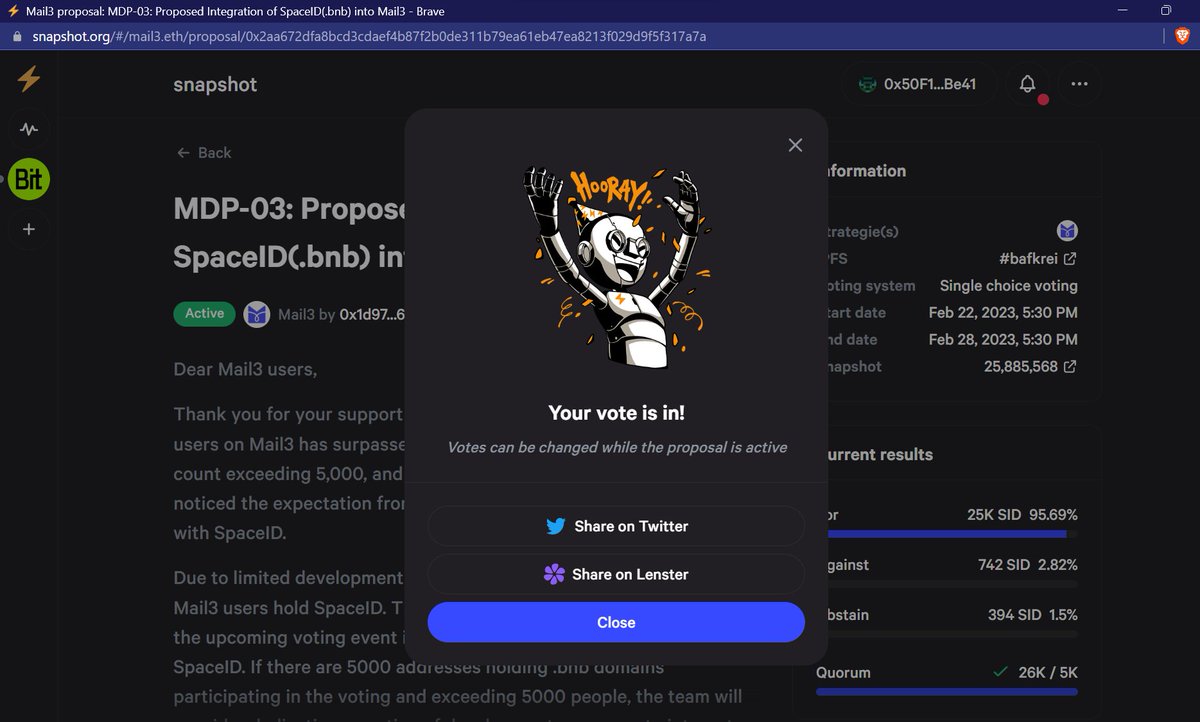Click the Brave shield icon in address bar
1200x722 pixels.
(1182, 35)
